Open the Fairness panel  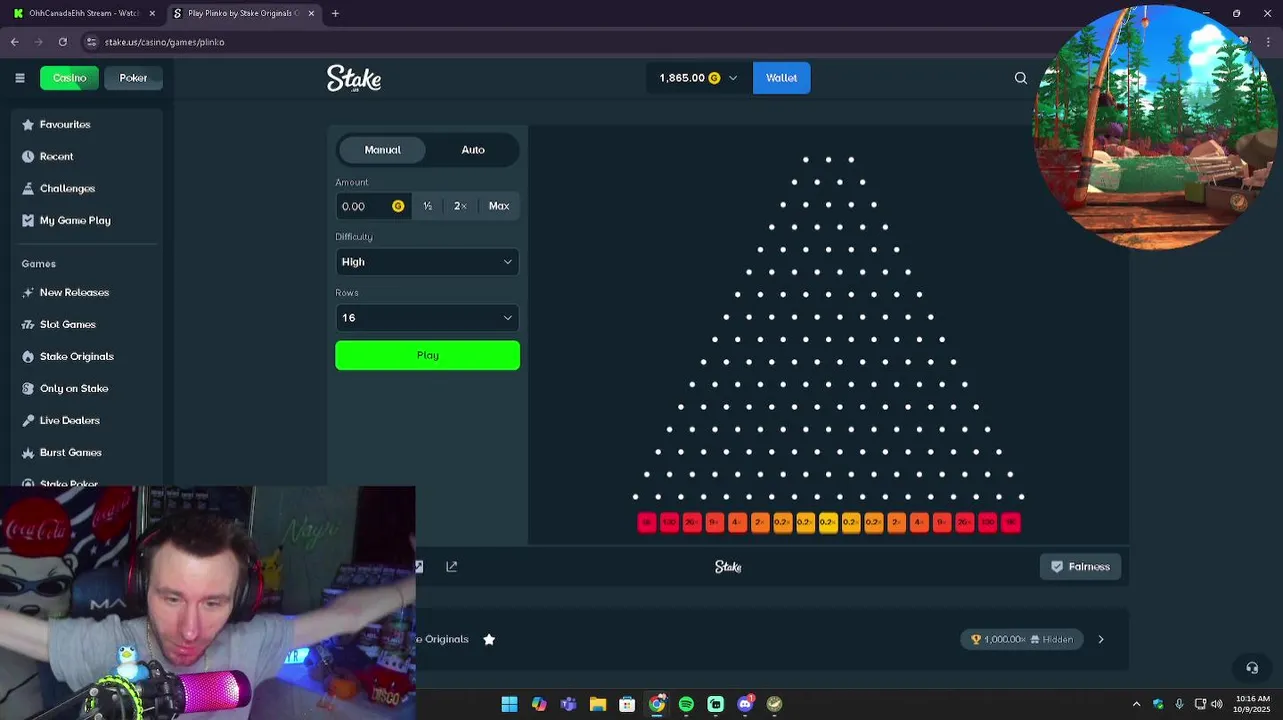[1081, 567]
